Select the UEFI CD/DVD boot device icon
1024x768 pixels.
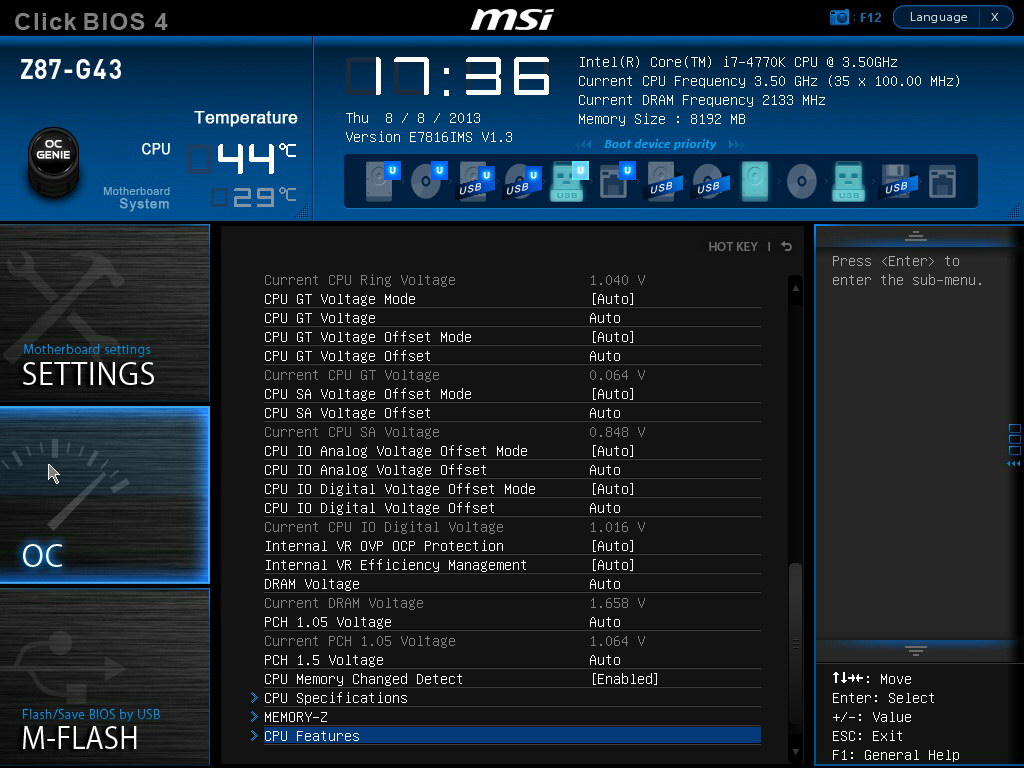point(428,181)
